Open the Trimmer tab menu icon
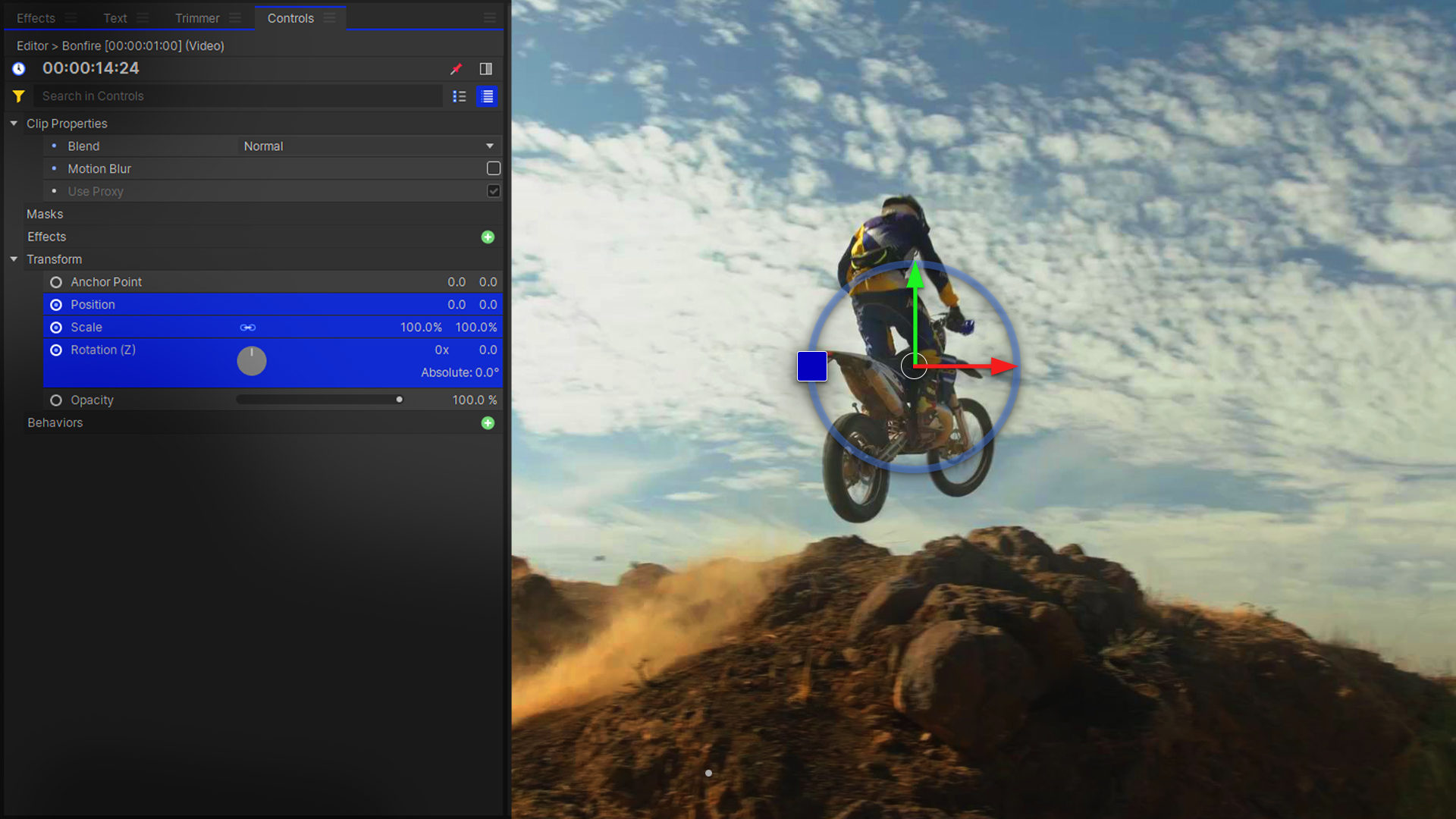Screen dimensions: 1456x819 pos(235,17)
